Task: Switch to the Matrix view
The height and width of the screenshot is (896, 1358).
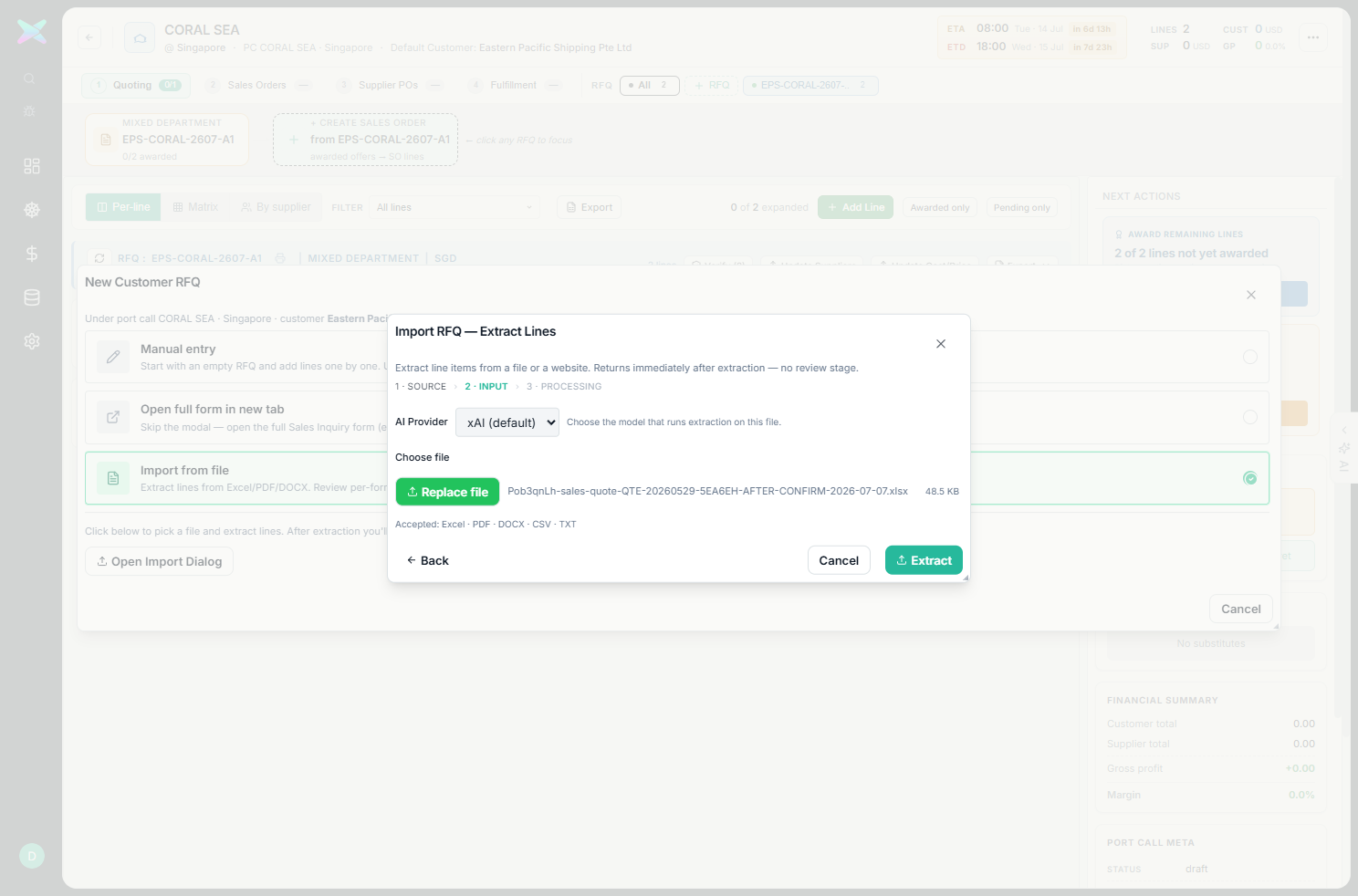Action: pyautogui.click(x=195, y=207)
